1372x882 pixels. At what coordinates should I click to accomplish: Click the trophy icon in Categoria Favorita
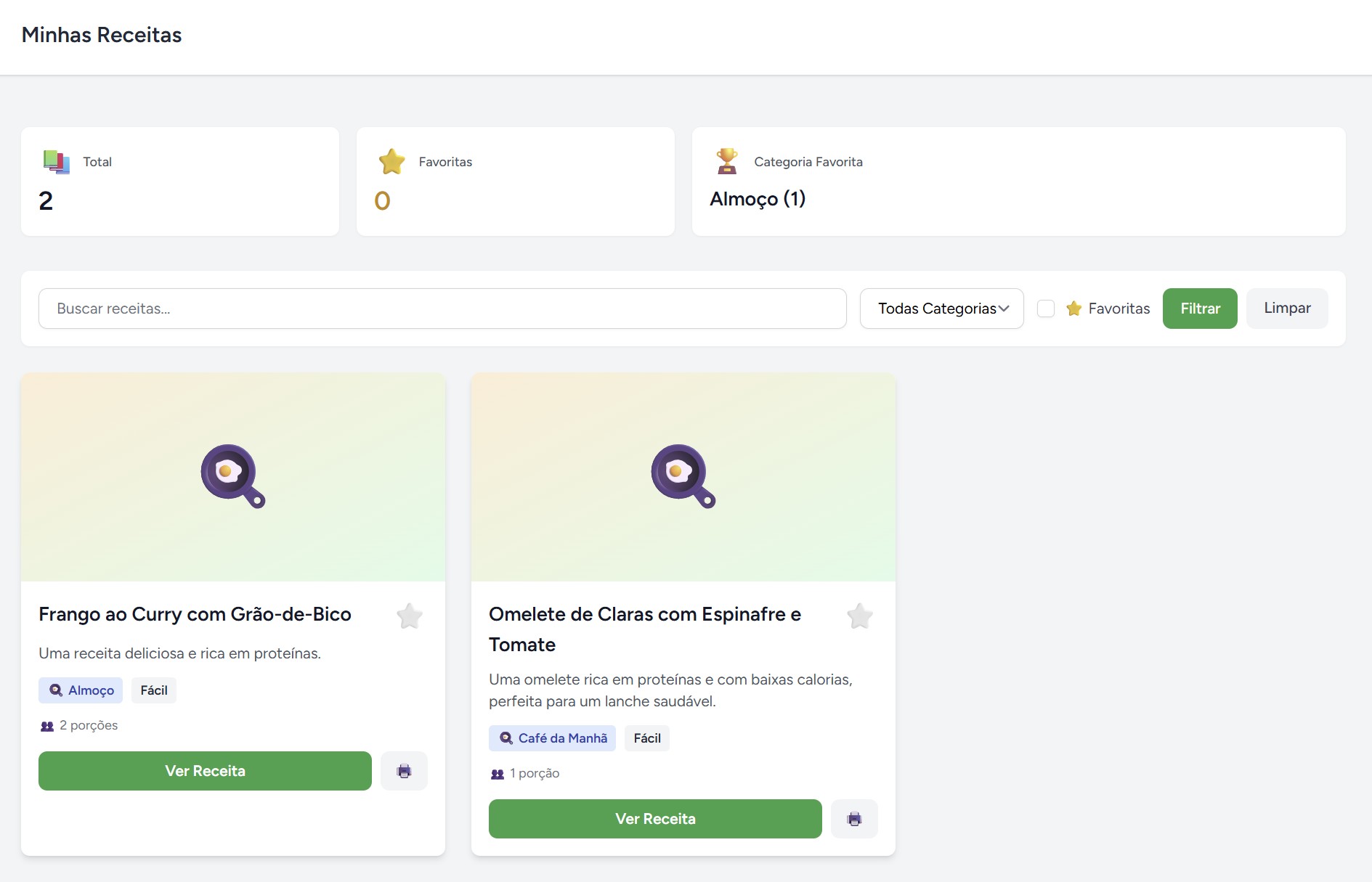pos(727,162)
